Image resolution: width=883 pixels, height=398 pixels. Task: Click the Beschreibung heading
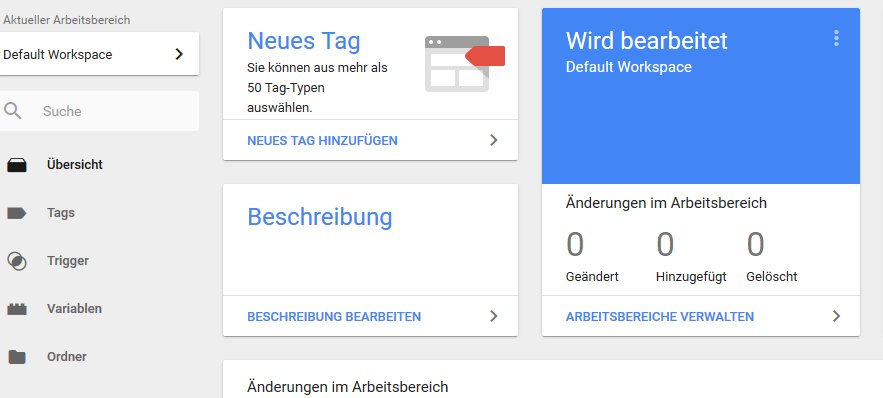(x=320, y=217)
